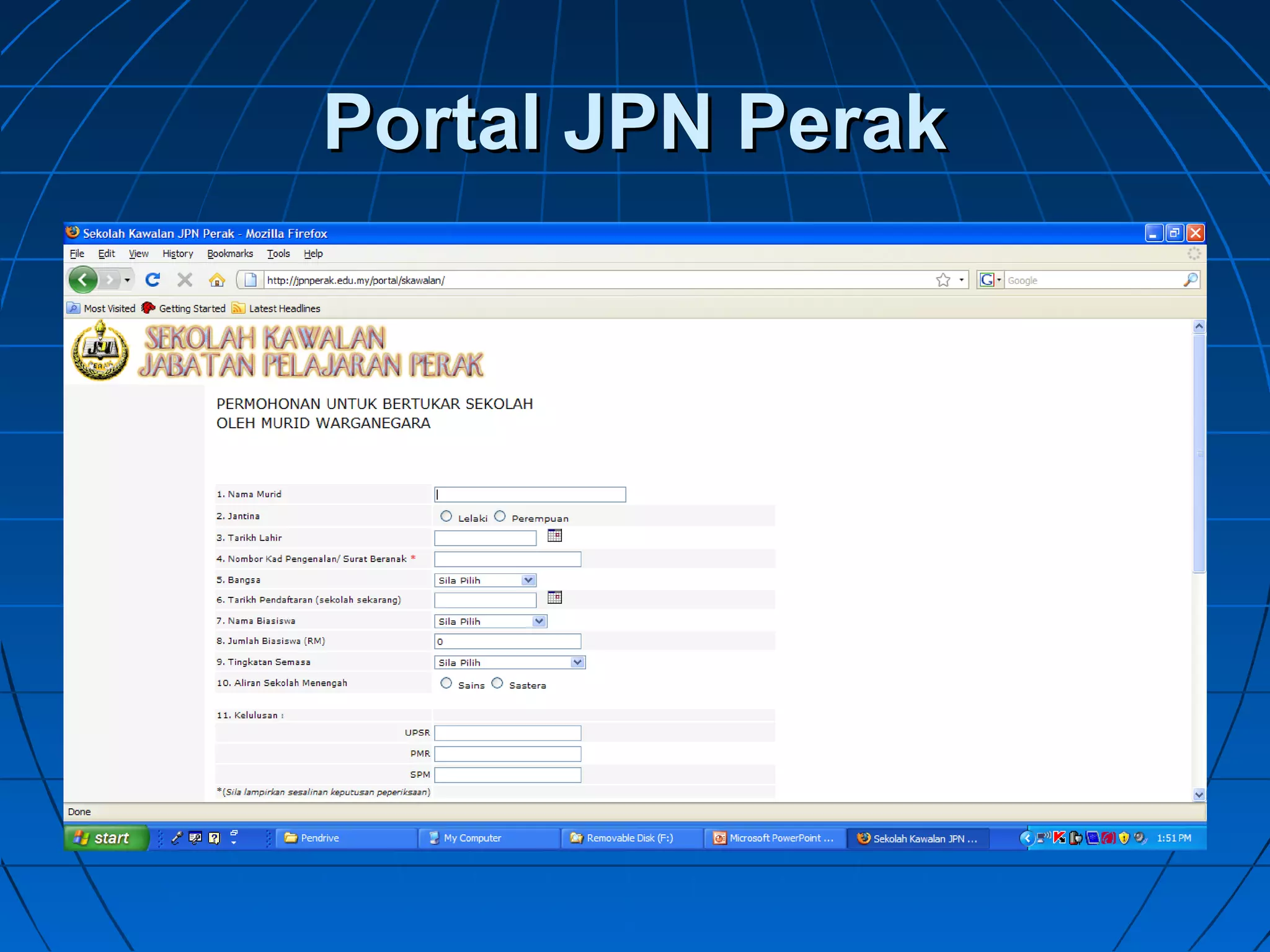Switch to Removable Disk (F:) taskbar window
The width and height of the screenshot is (1270, 952).
pyautogui.click(x=632, y=838)
